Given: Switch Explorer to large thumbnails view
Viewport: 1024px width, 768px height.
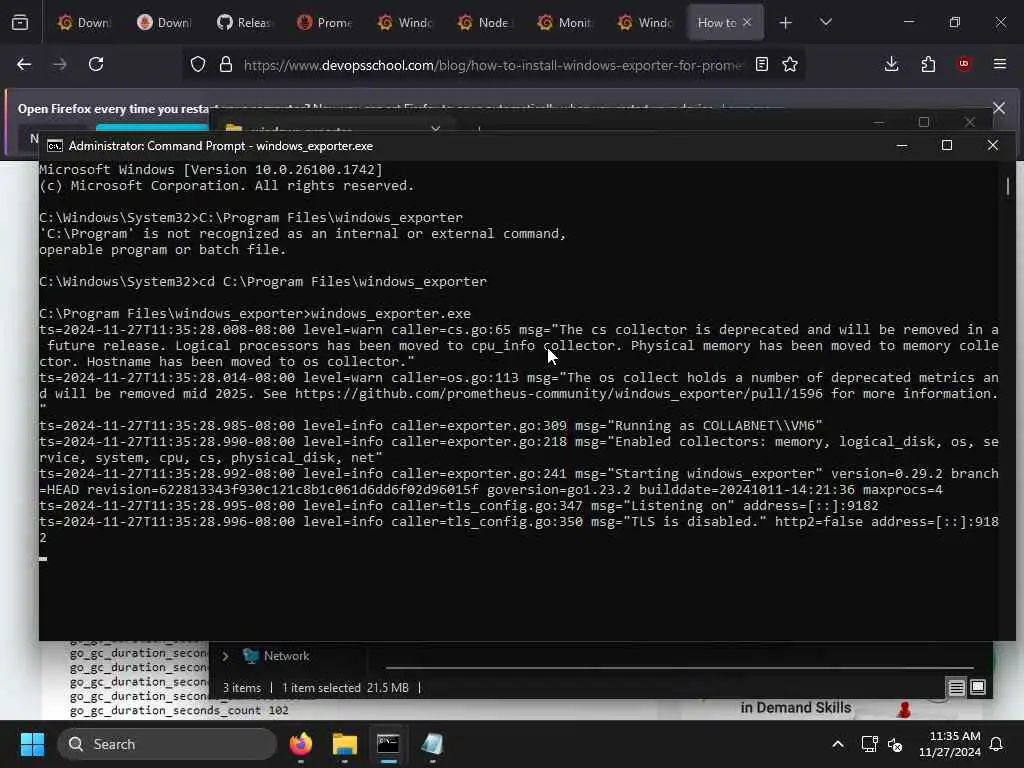Looking at the screenshot, I should point(978,687).
